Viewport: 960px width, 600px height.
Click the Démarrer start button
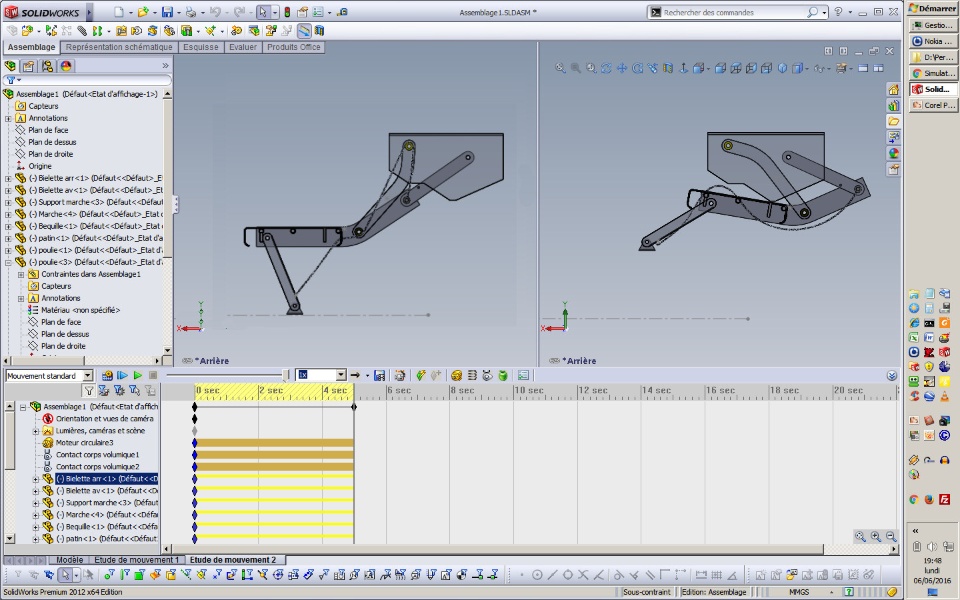point(932,8)
